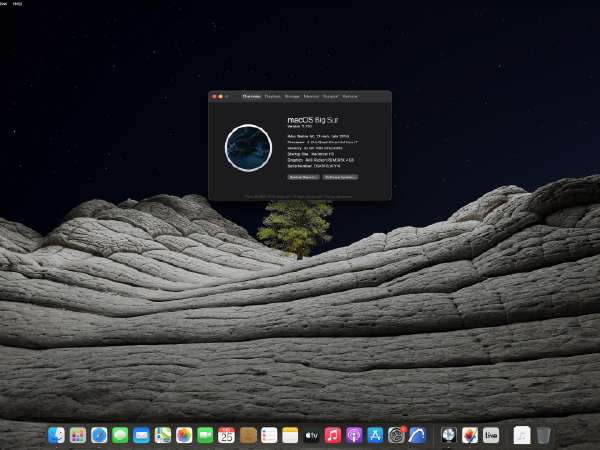The image size is (600, 450).
Task: Click the Memory info line
Action: click(315, 148)
